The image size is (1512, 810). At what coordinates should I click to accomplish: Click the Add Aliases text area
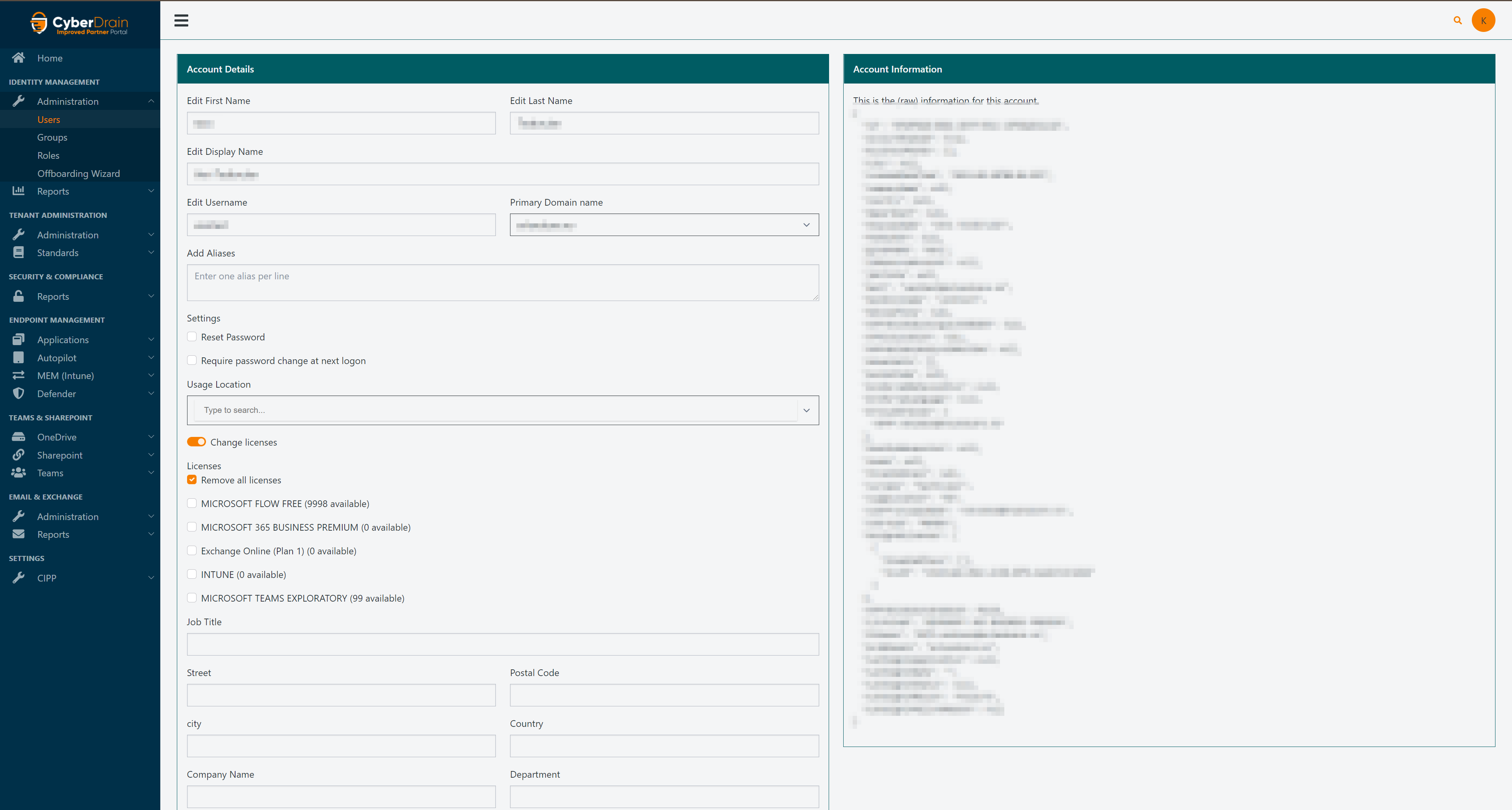coord(503,282)
